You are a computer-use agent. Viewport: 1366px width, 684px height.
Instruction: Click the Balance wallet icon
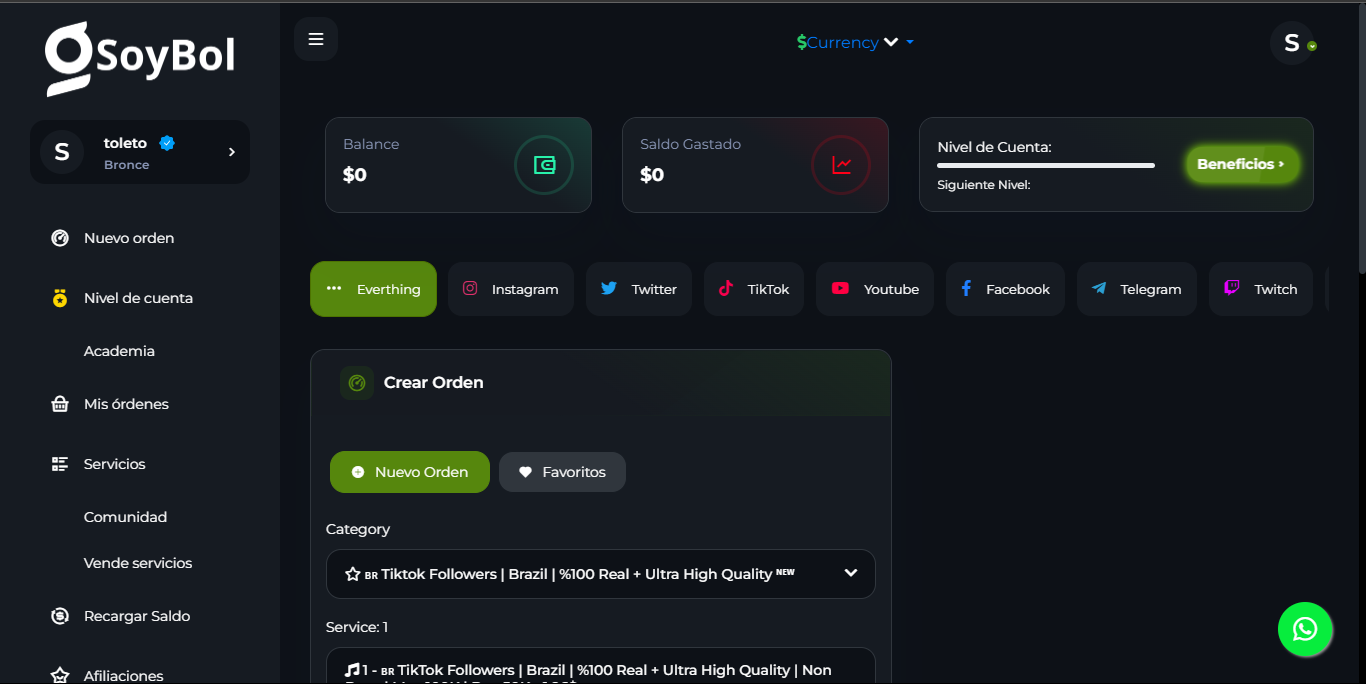[x=543, y=165]
